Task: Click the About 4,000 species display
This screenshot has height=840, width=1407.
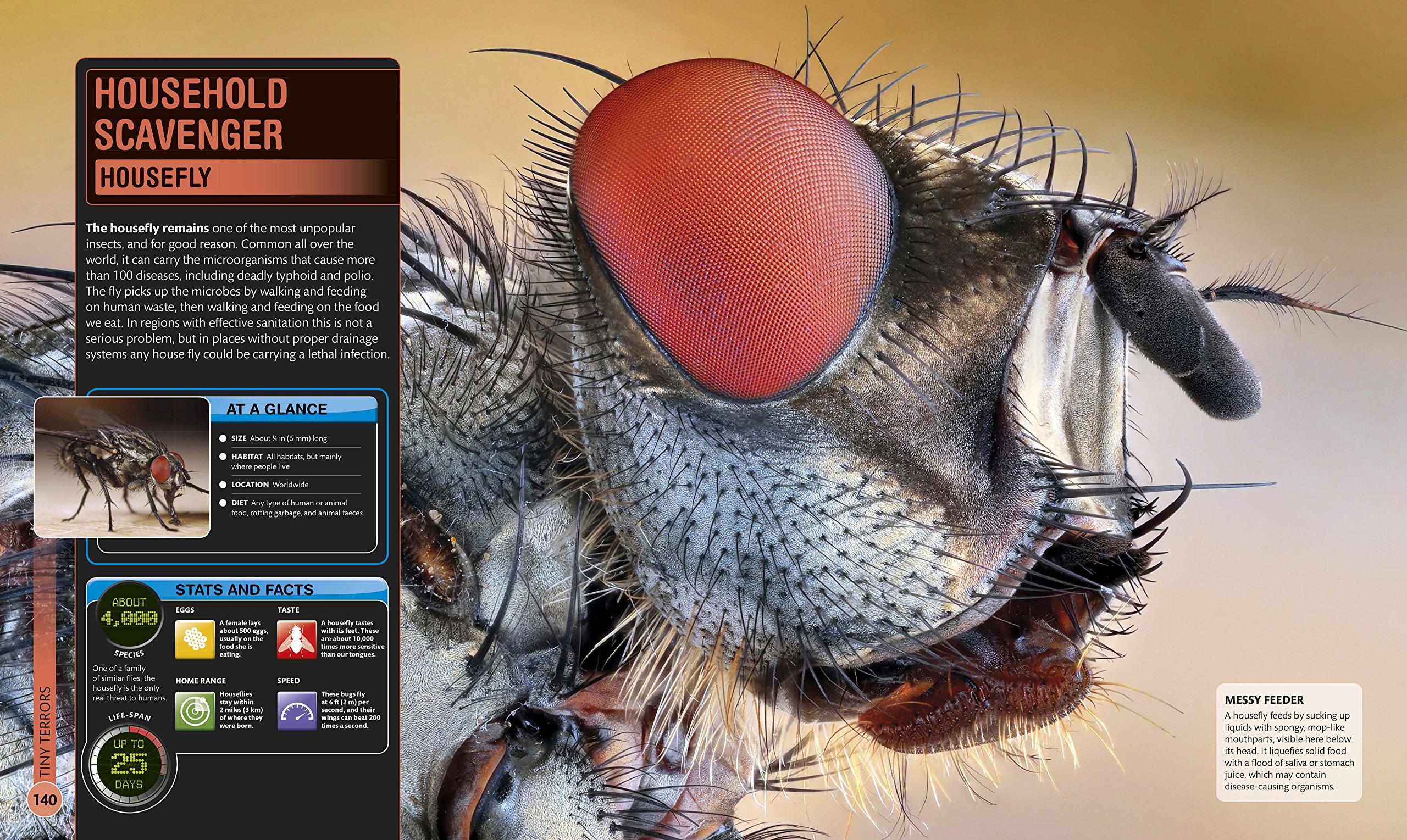Action: point(129,614)
